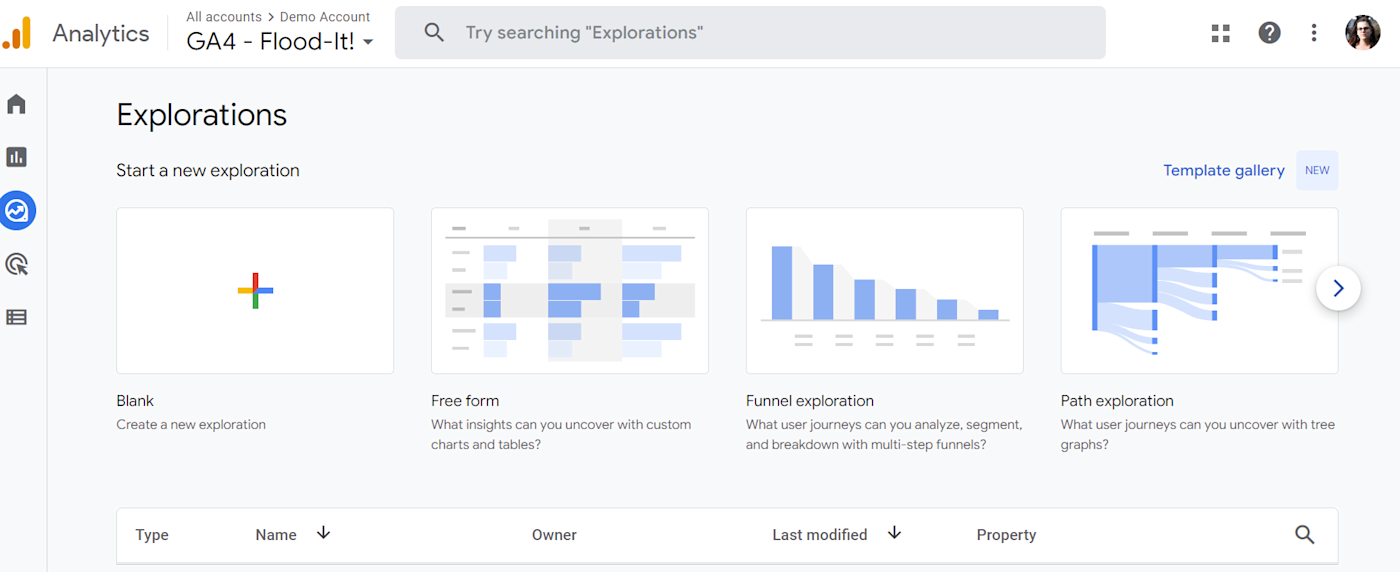The width and height of the screenshot is (1400, 572).
Task: Create a Blank exploration thumbnail
Action: click(x=255, y=291)
